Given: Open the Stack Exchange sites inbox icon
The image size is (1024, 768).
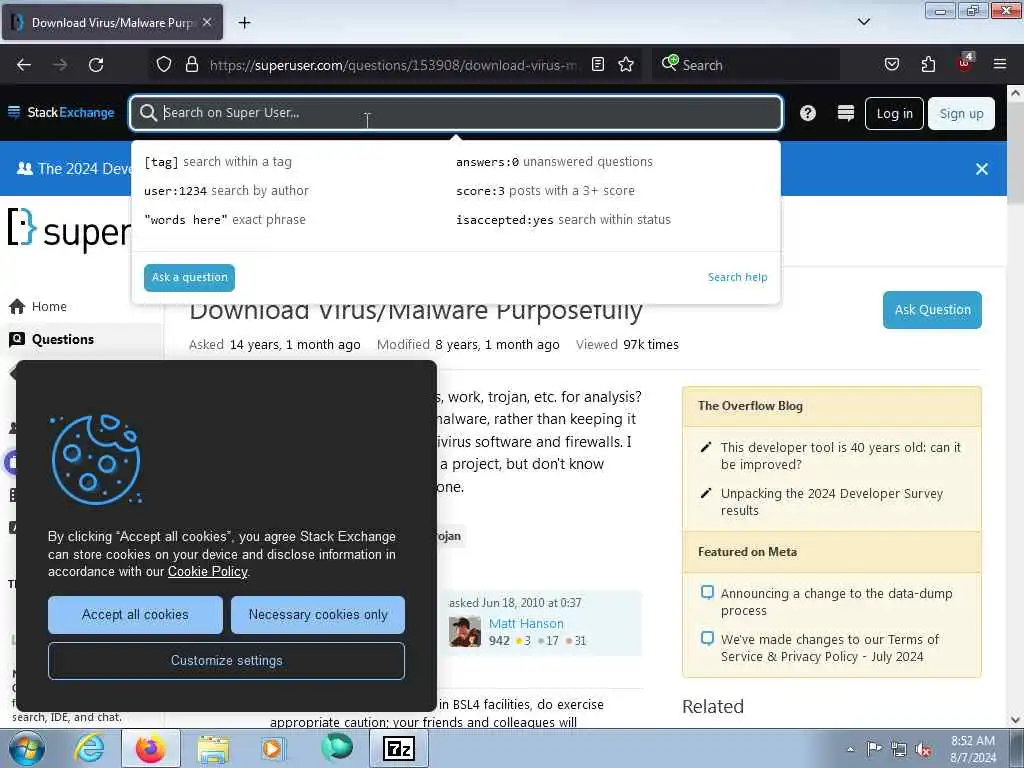Looking at the screenshot, I should (846, 113).
